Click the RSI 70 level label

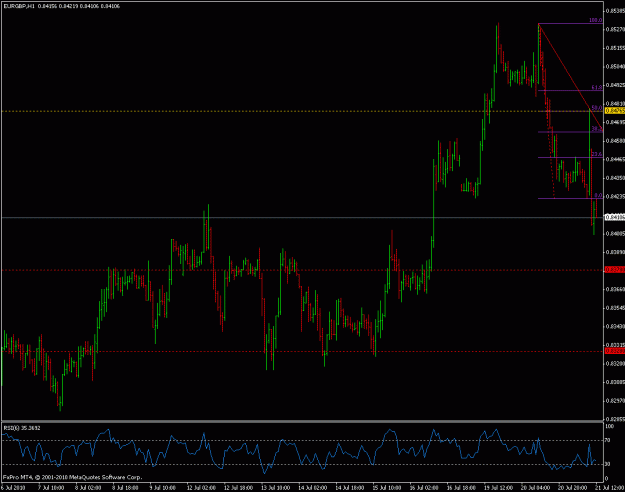(607, 441)
